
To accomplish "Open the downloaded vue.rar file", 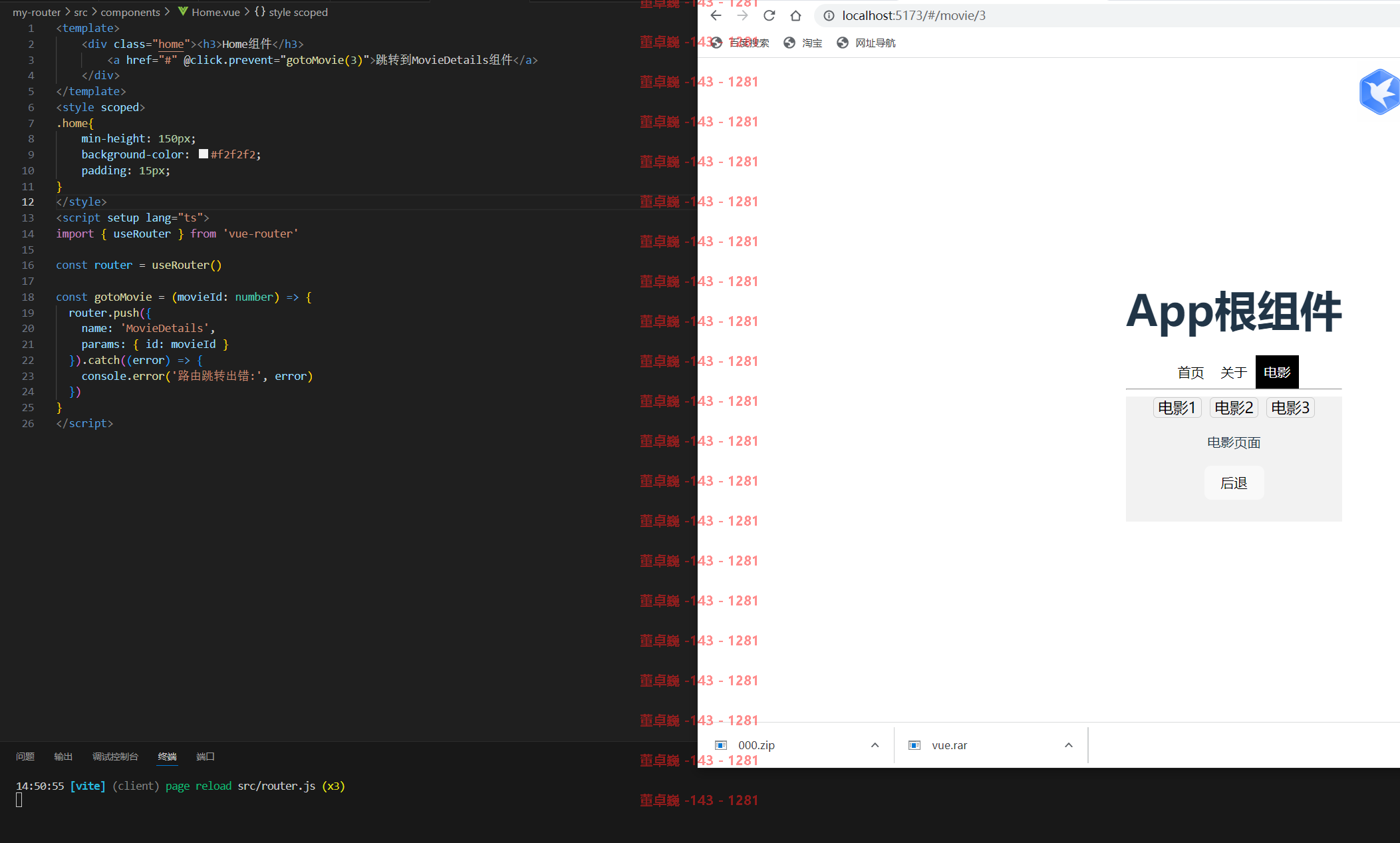I will [x=949, y=745].
